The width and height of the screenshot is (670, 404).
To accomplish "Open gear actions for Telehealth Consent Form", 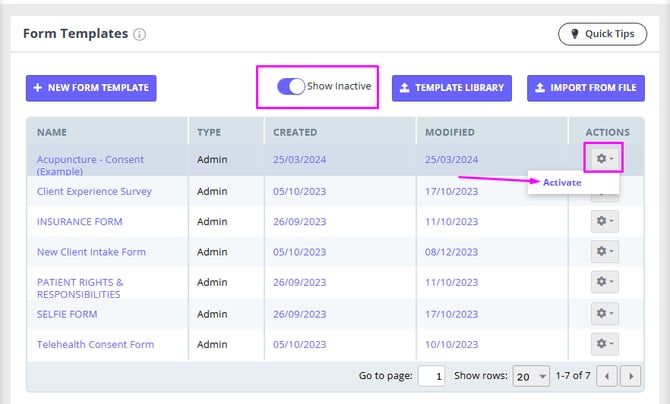I will (x=604, y=344).
